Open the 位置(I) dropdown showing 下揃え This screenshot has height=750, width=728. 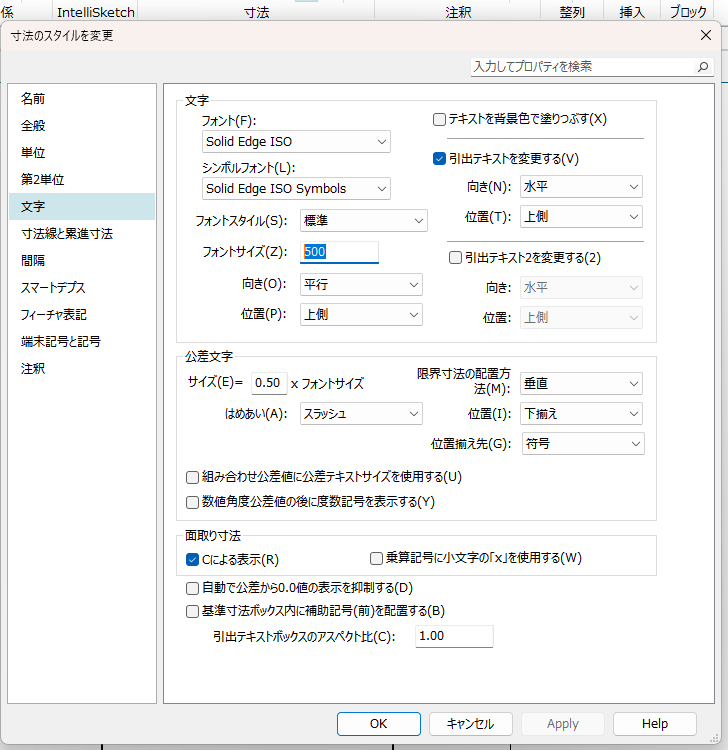coord(581,414)
